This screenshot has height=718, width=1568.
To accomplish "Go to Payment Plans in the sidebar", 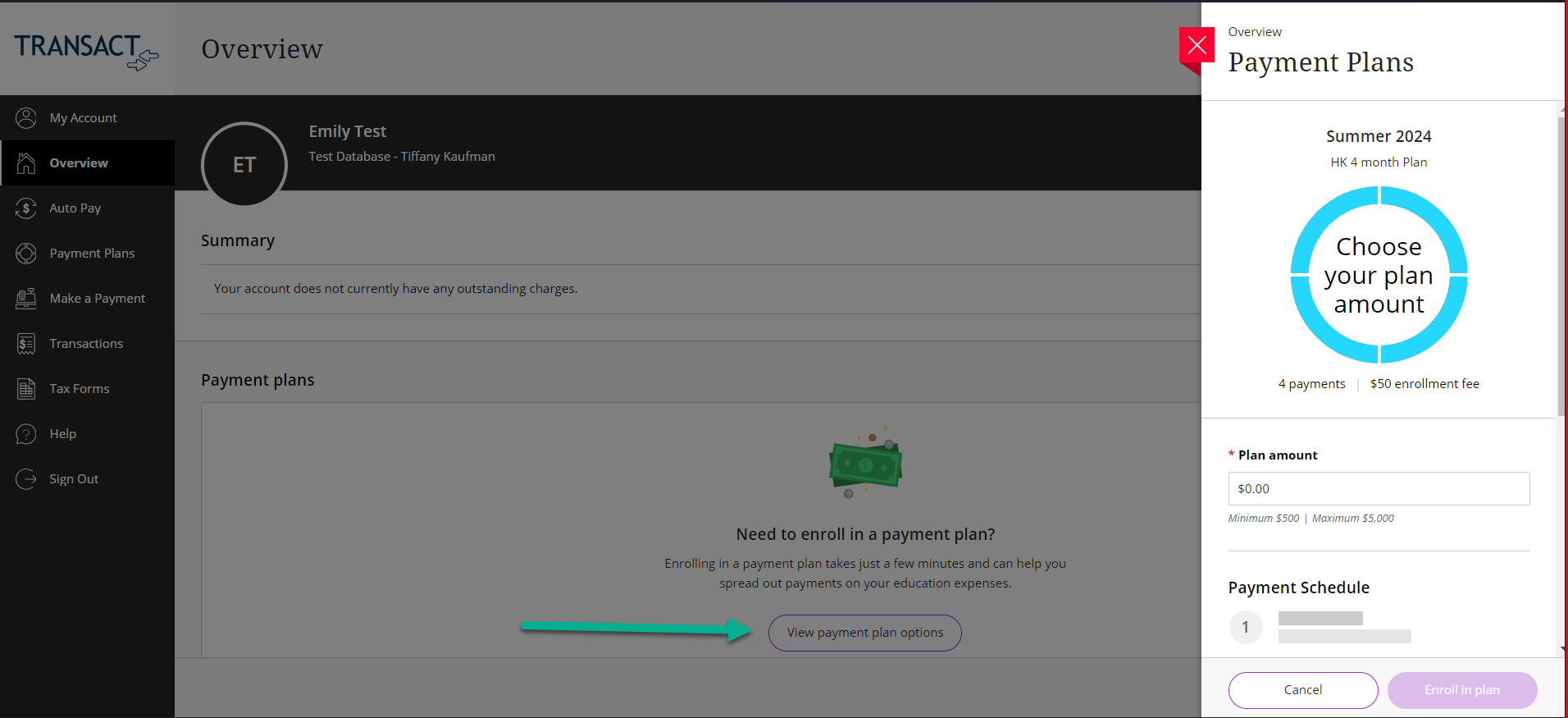I will (x=88, y=254).
